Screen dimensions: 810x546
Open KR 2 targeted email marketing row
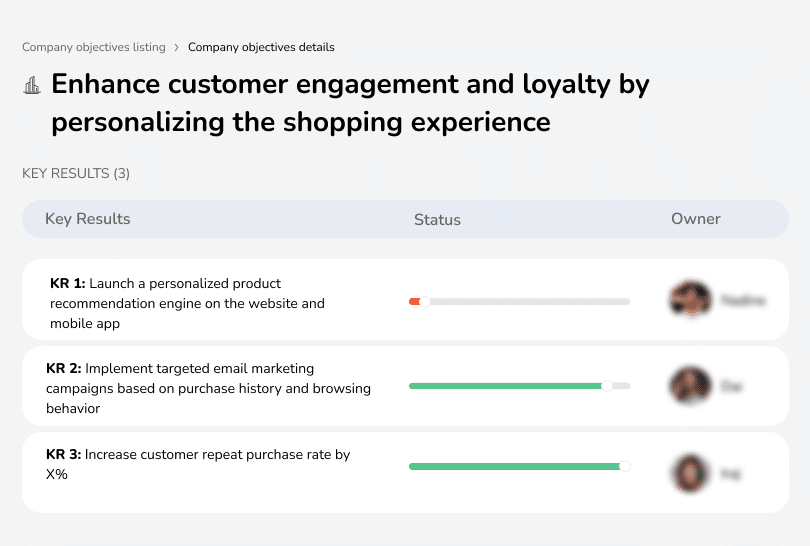208,388
